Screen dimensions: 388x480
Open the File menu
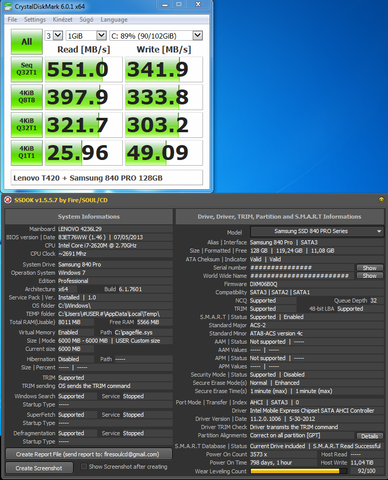12,20
